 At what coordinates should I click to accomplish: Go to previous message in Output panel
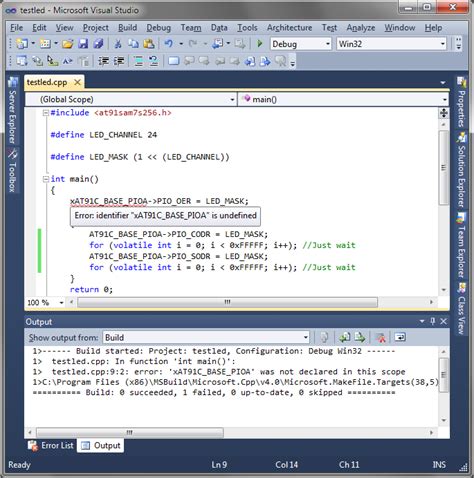344,337
